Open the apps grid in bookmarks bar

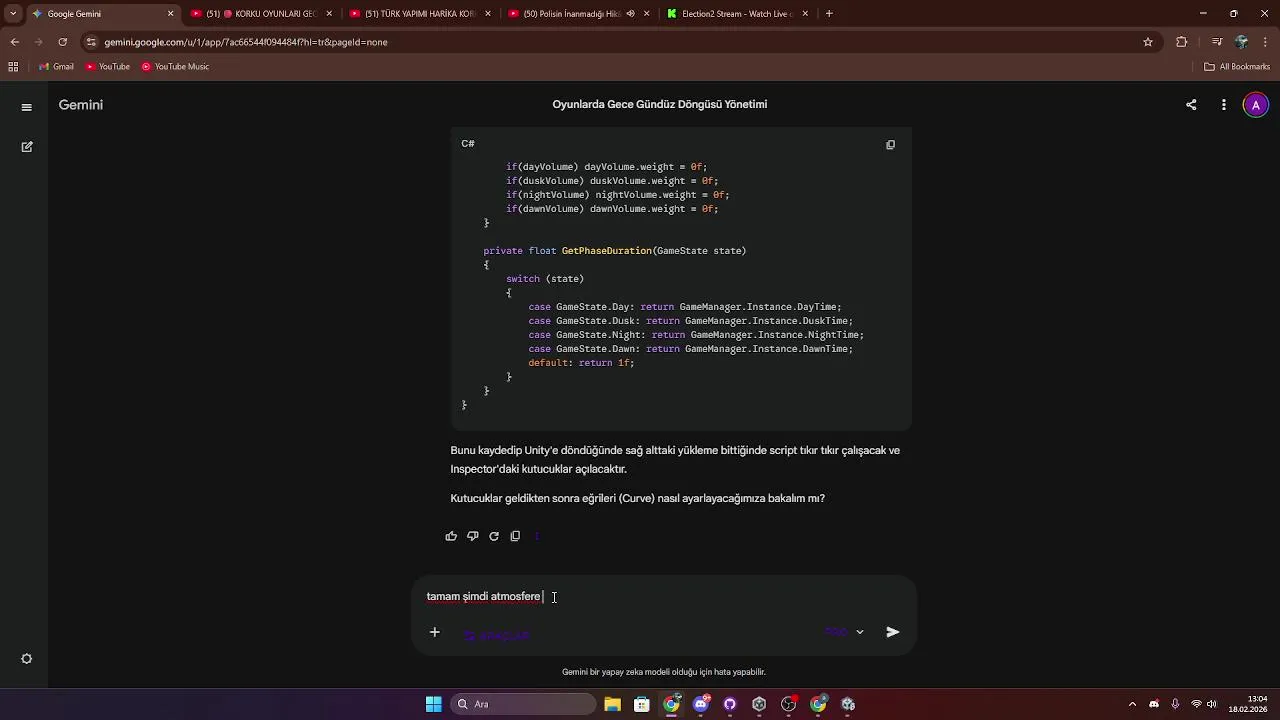[13, 67]
